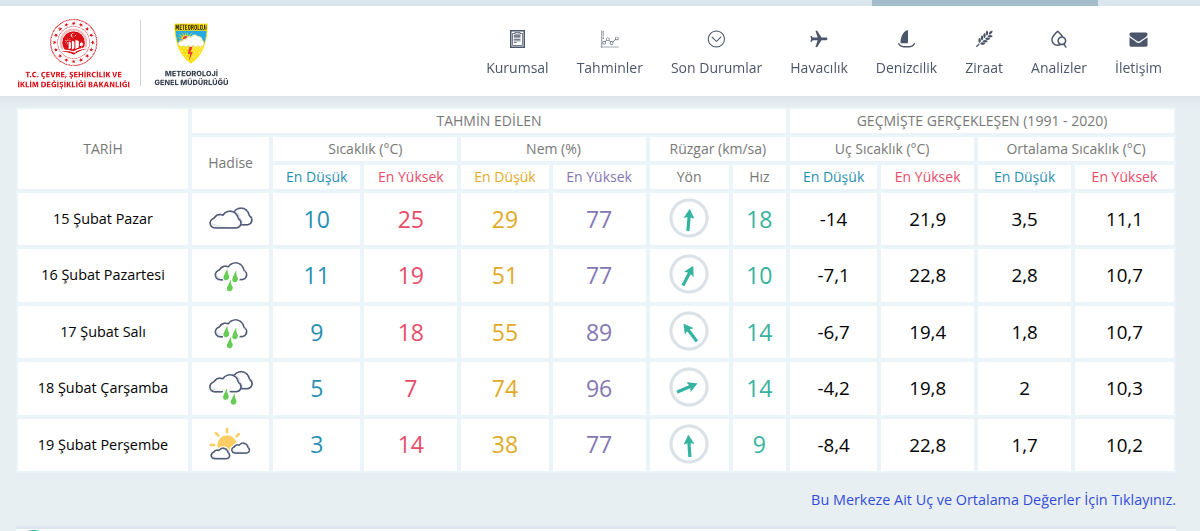Screen dimensions: 1200x531
Task: Click the rain cloud icon for 18 Şubat Çarşamba
Action: 230,388
